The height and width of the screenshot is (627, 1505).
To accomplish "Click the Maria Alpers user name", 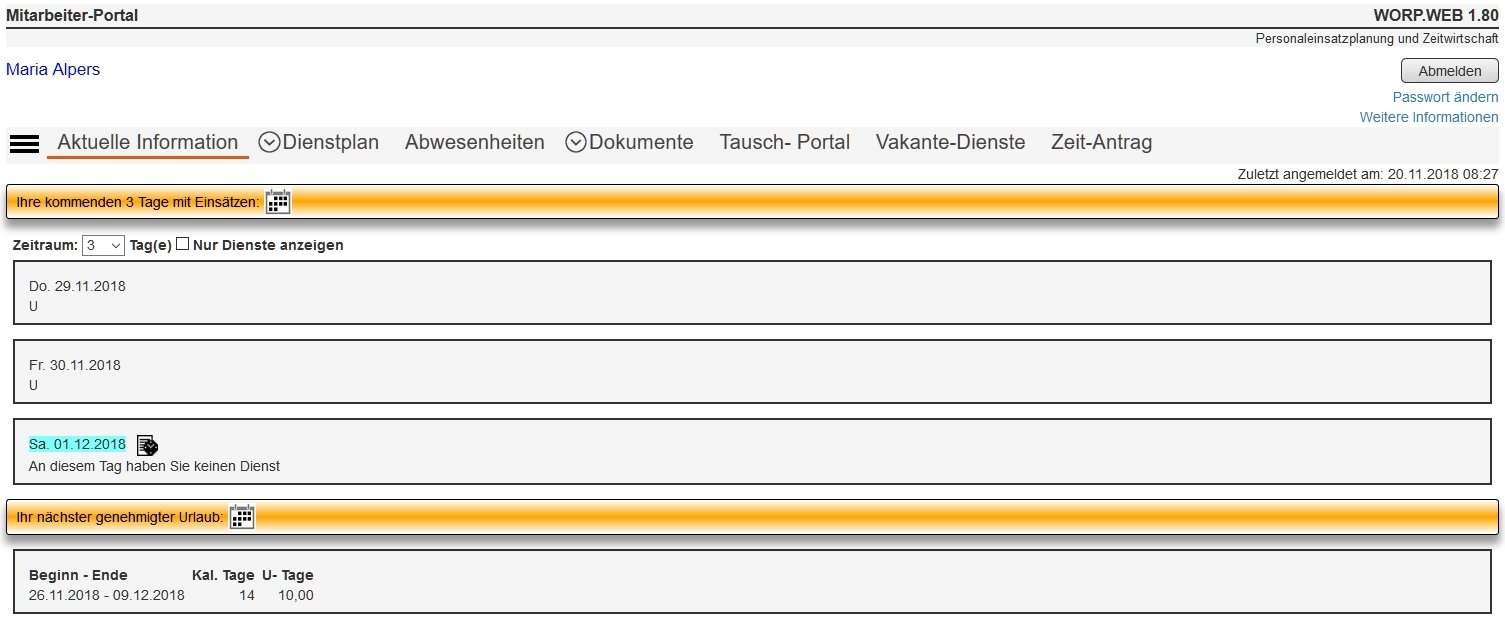I will [53, 70].
